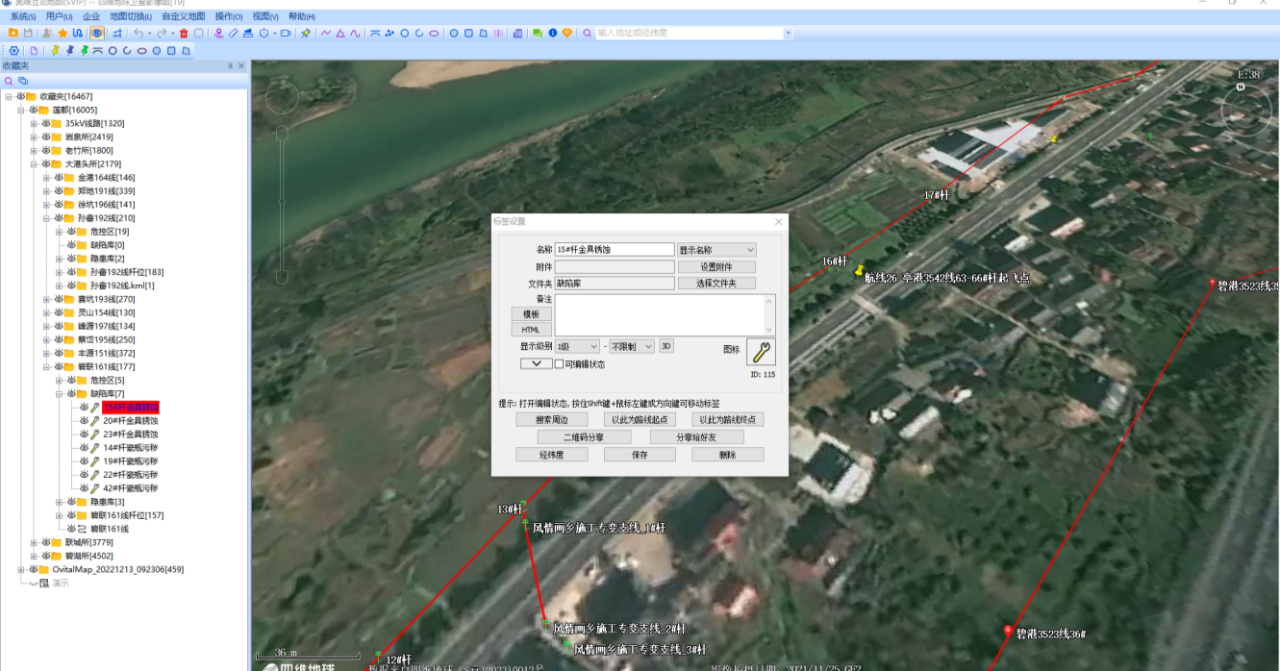Image resolution: width=1280 pixels, height=671 pixels.
Task: Click the red delete trash icon in toolbar
Action: coord(184,33)
